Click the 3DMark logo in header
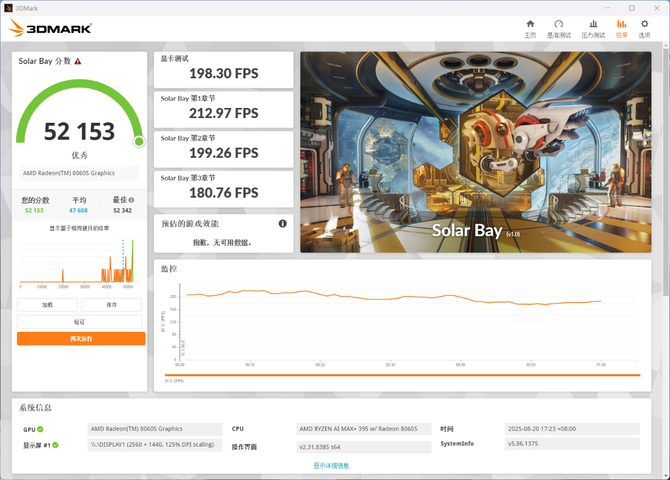This screenshot has height=480, width=670. tap(52, 29)
